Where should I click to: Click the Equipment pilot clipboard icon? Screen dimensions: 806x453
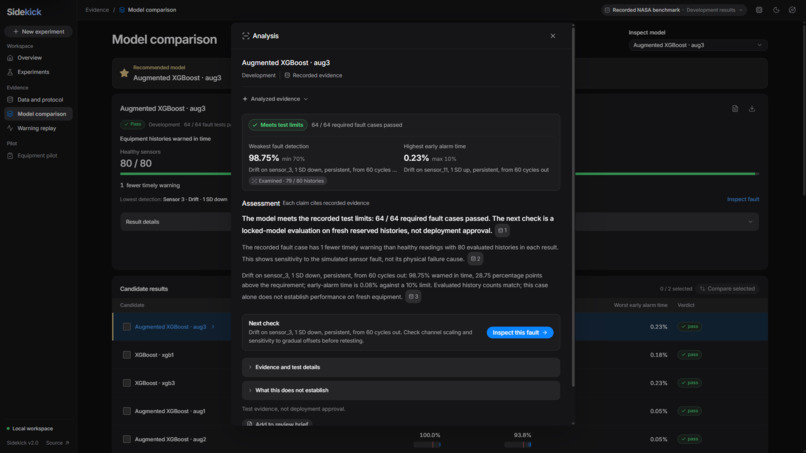pyautogui.click(x=10, y=155)
